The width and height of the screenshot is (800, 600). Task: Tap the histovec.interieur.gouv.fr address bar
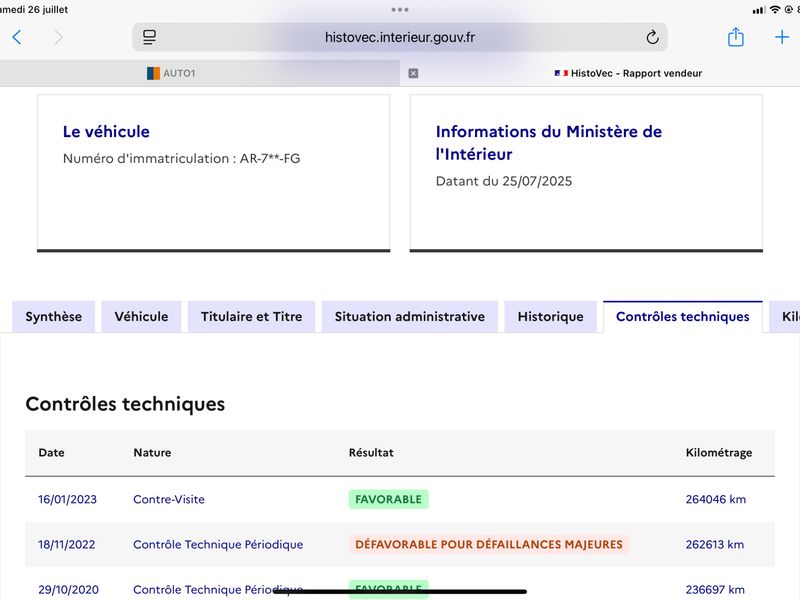400,37
